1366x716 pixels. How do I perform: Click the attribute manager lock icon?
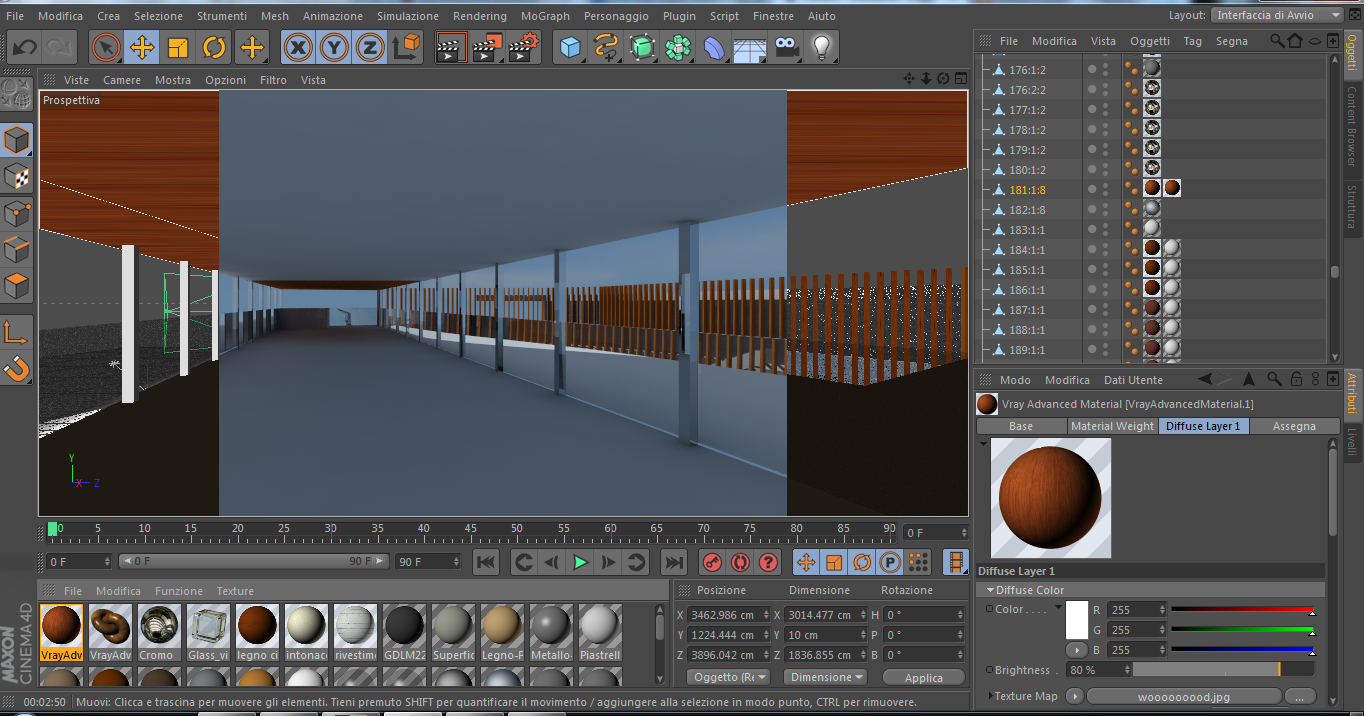[1296, 380]
